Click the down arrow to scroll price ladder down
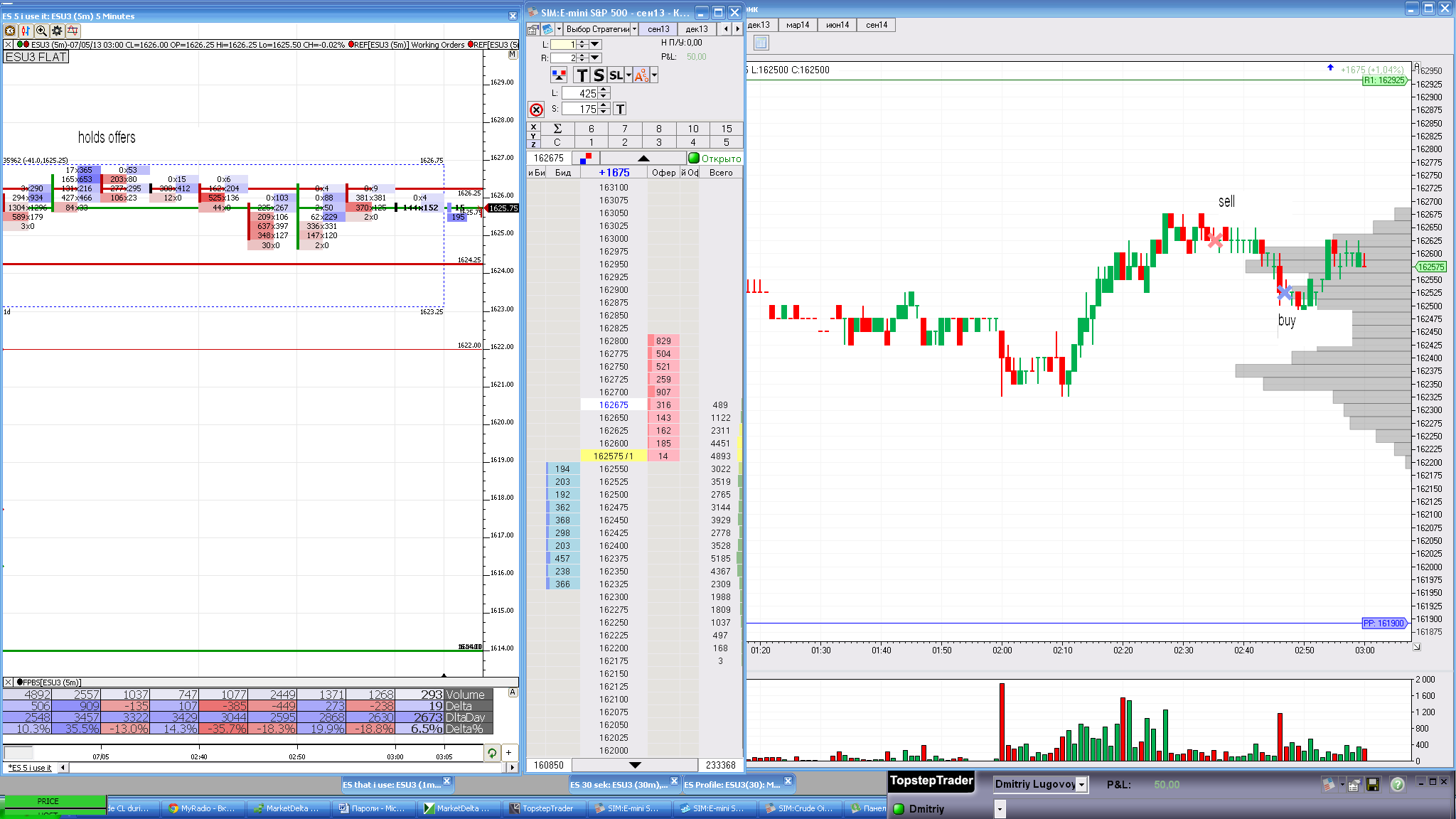This screenshot has width=1456, height=819. 635,765
